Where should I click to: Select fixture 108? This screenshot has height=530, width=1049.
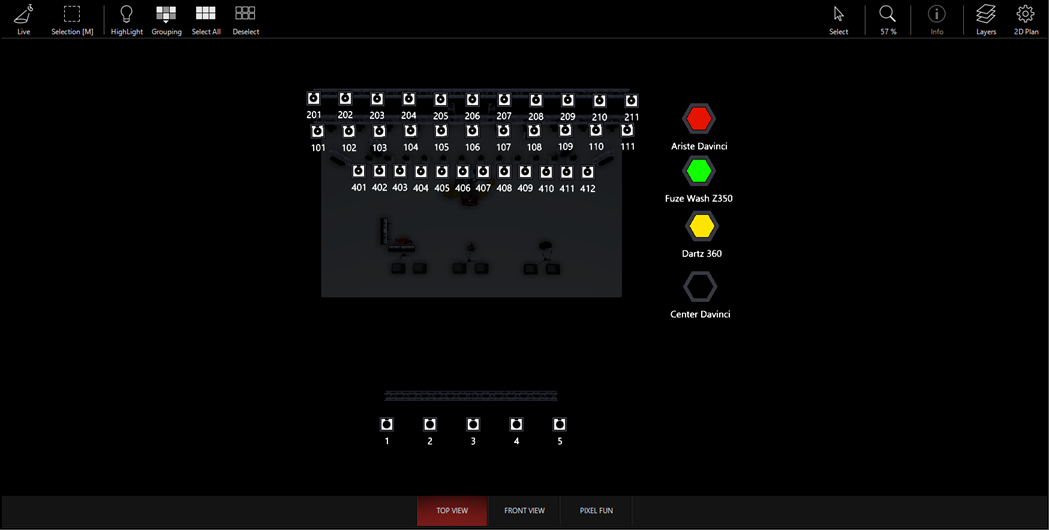pyautogui.click(x=534, y=131)
